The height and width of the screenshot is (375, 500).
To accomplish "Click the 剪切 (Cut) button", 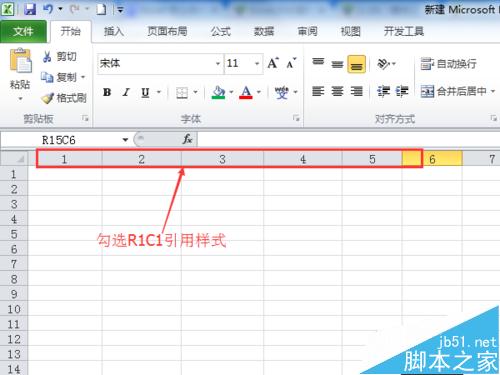I will (x=60, y=57).
